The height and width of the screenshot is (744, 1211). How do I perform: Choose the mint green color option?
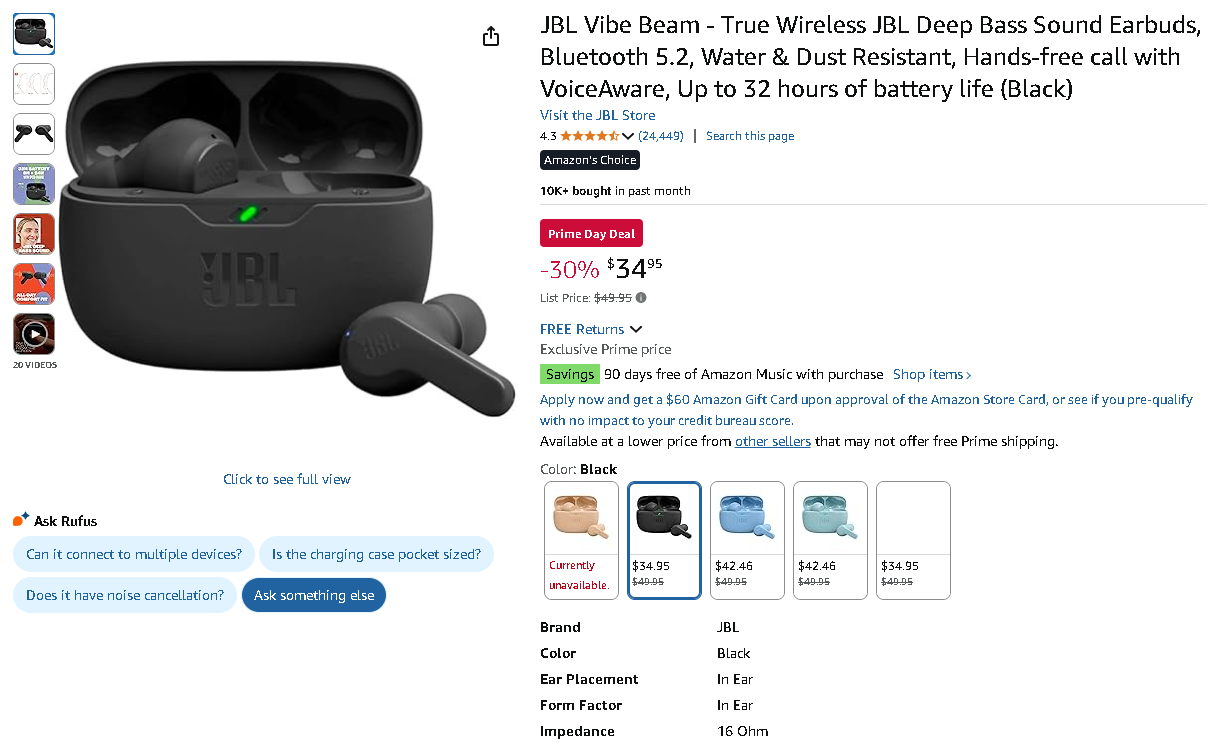point(830,540)
